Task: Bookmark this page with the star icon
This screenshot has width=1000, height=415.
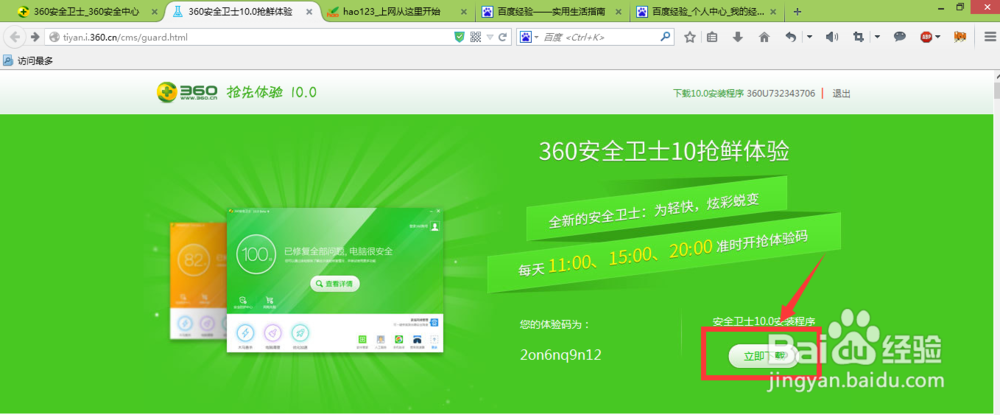Action: 689,38
